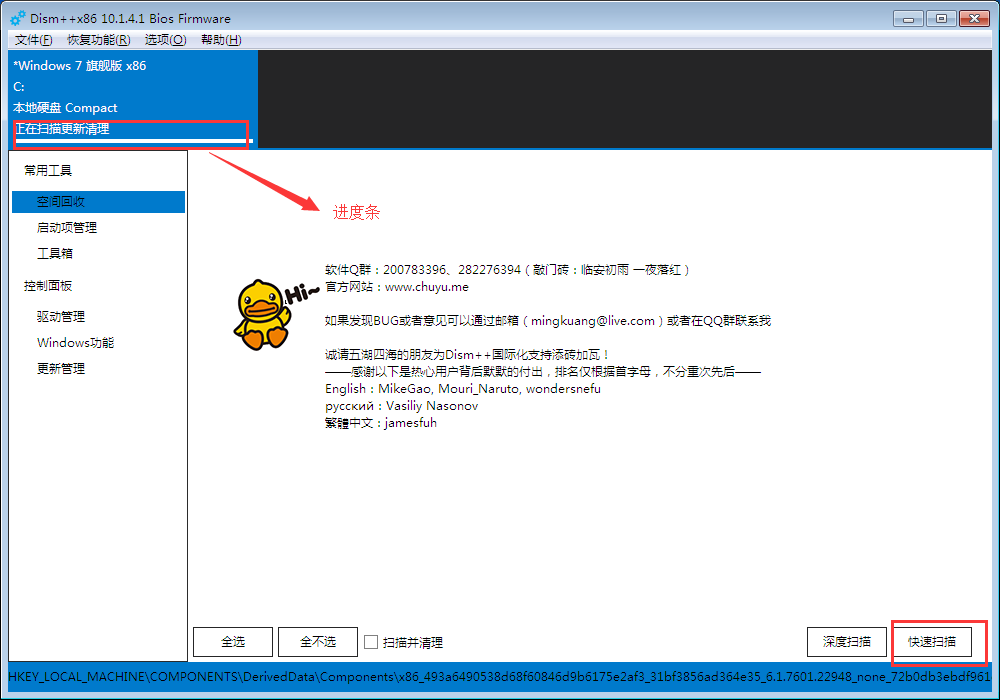Maximize the Dism++ window
The width and height of the screenshot is (1000, 700).
(941, 18)
